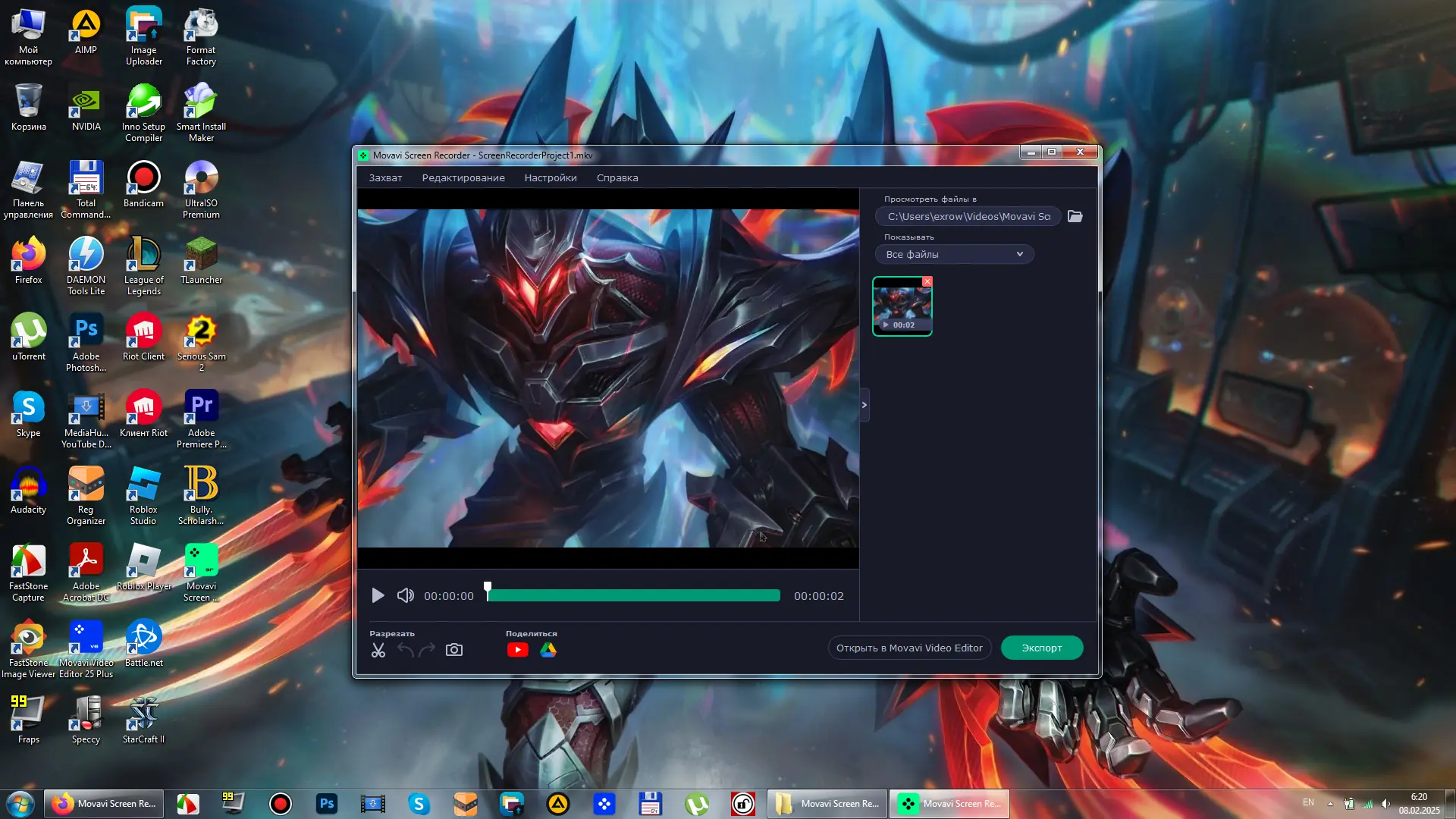Play the recorded video
This screenshot has height=819, width=1456.
tap(378, 596)
